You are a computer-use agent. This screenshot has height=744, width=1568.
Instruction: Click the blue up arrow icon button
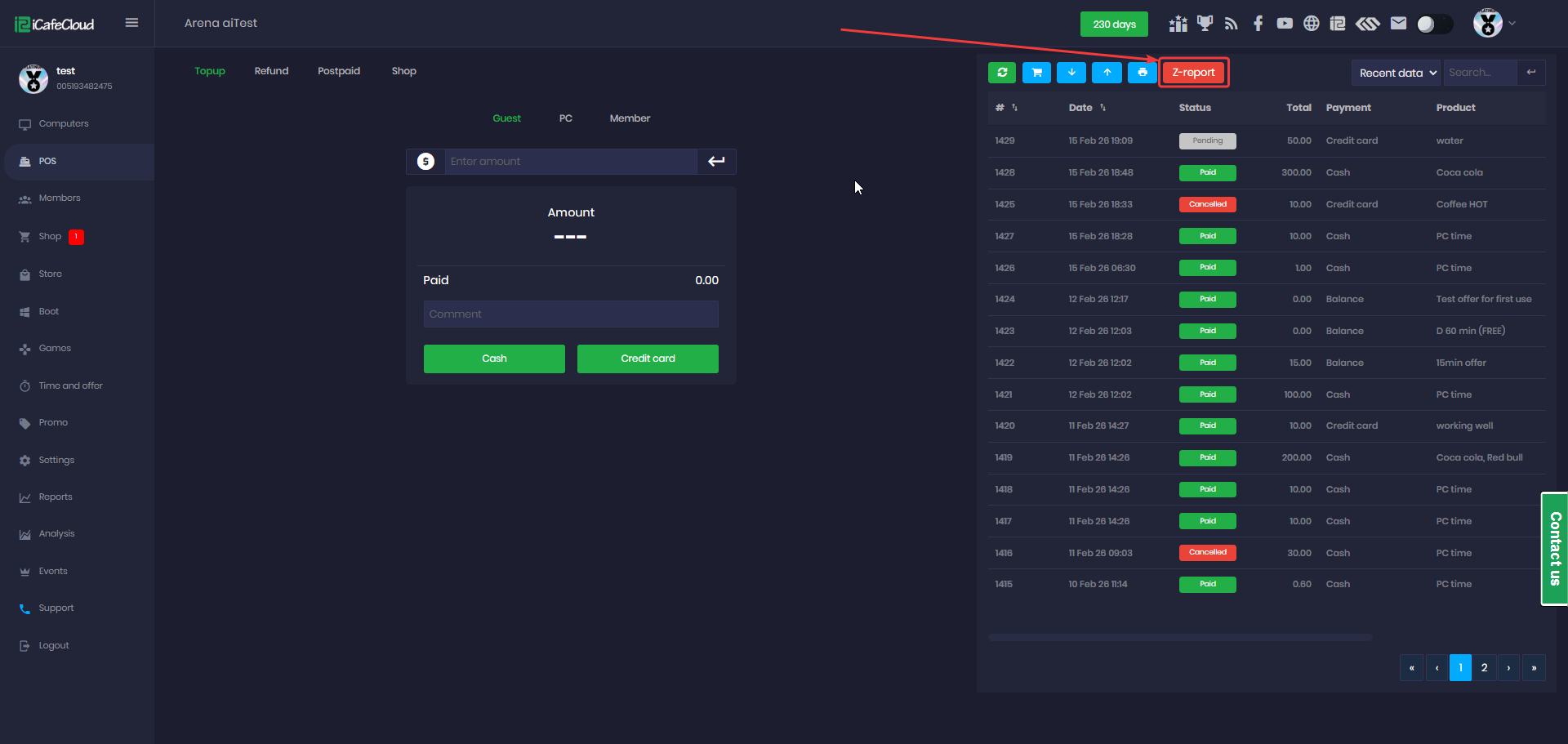coord(1107,73)
